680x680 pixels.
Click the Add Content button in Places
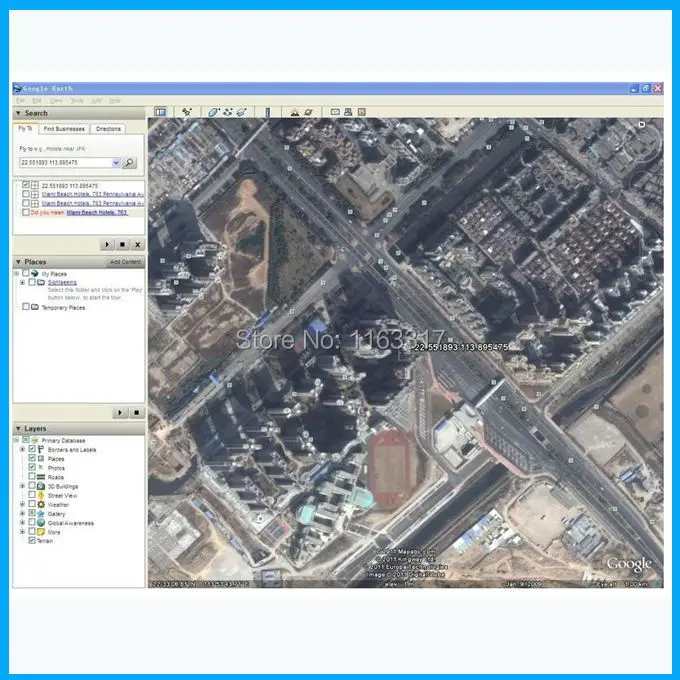(125, 262)
